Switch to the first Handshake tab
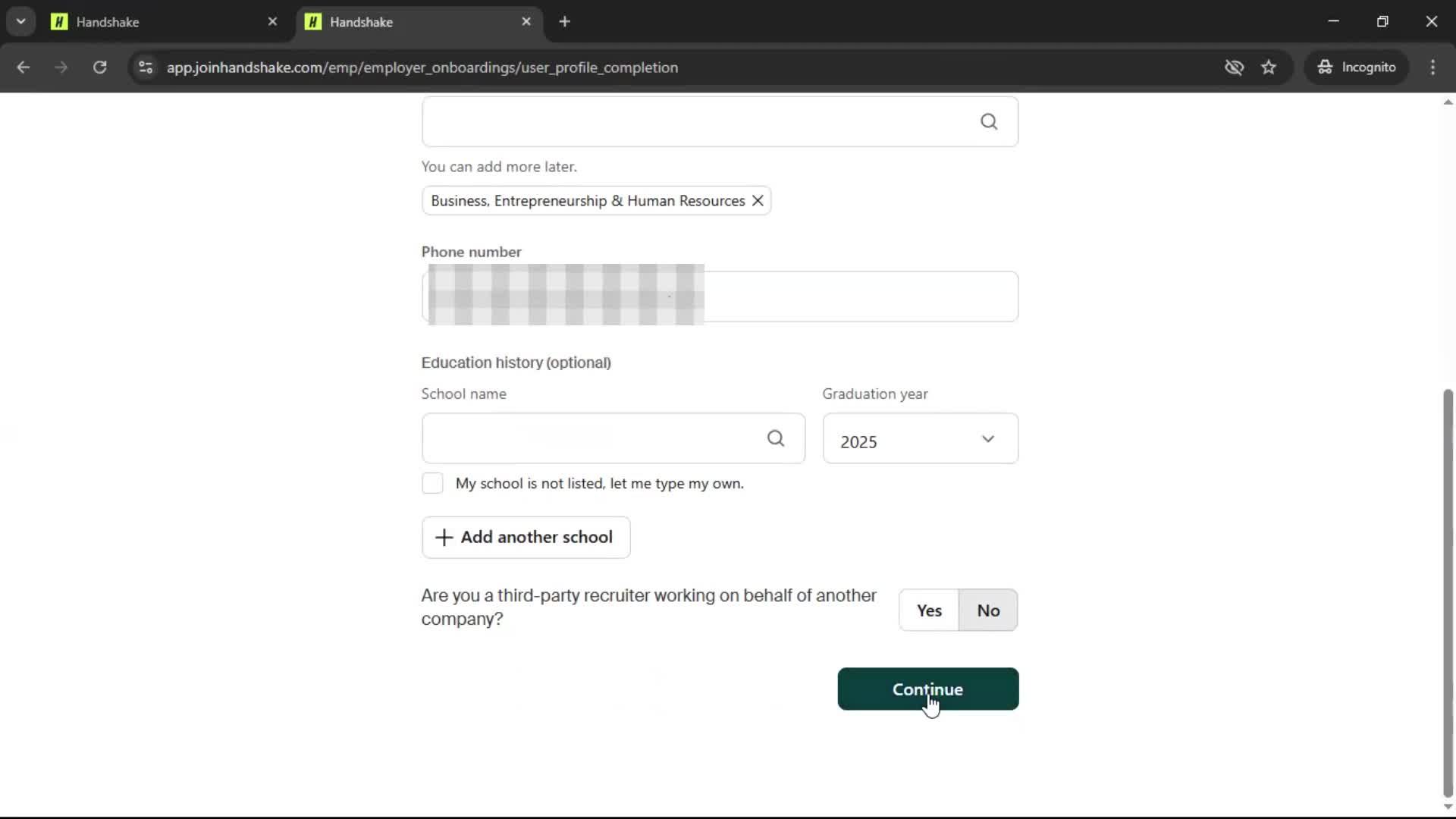 point(165,22)
